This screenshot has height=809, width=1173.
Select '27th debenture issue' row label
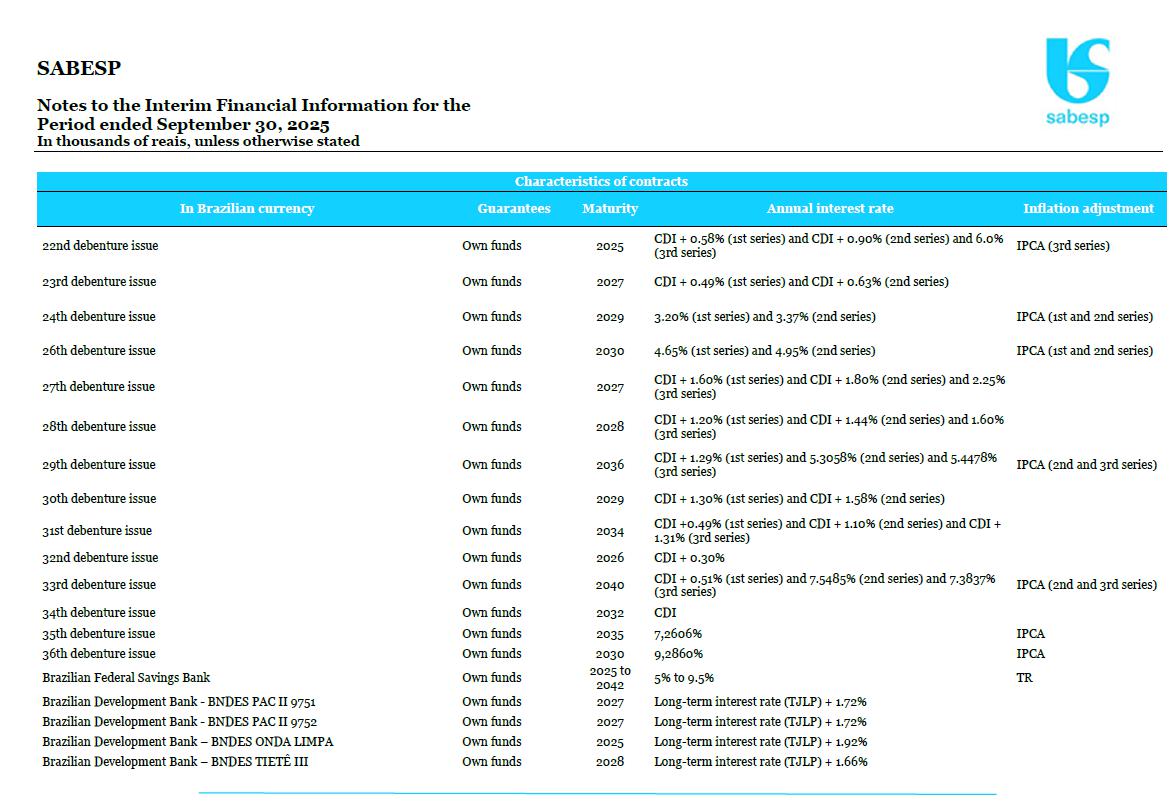(99, 386)
